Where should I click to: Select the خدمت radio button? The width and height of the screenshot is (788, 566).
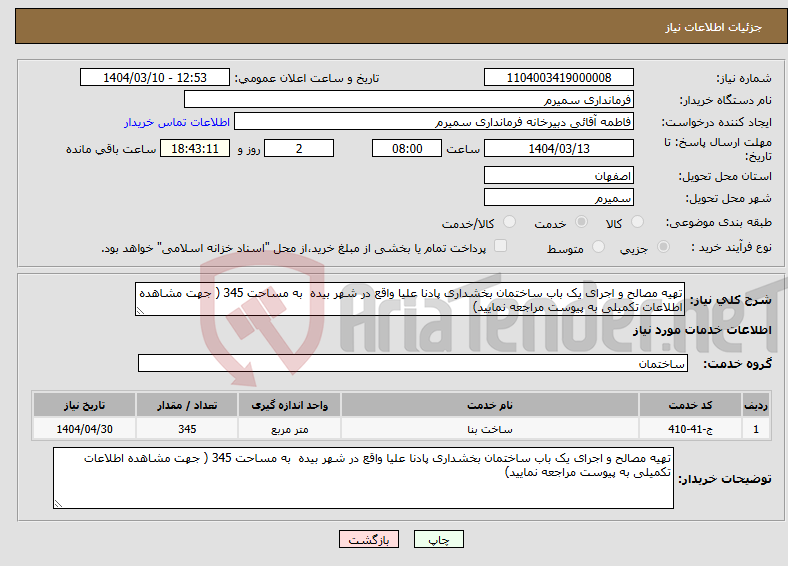click(x=581, y=222)
